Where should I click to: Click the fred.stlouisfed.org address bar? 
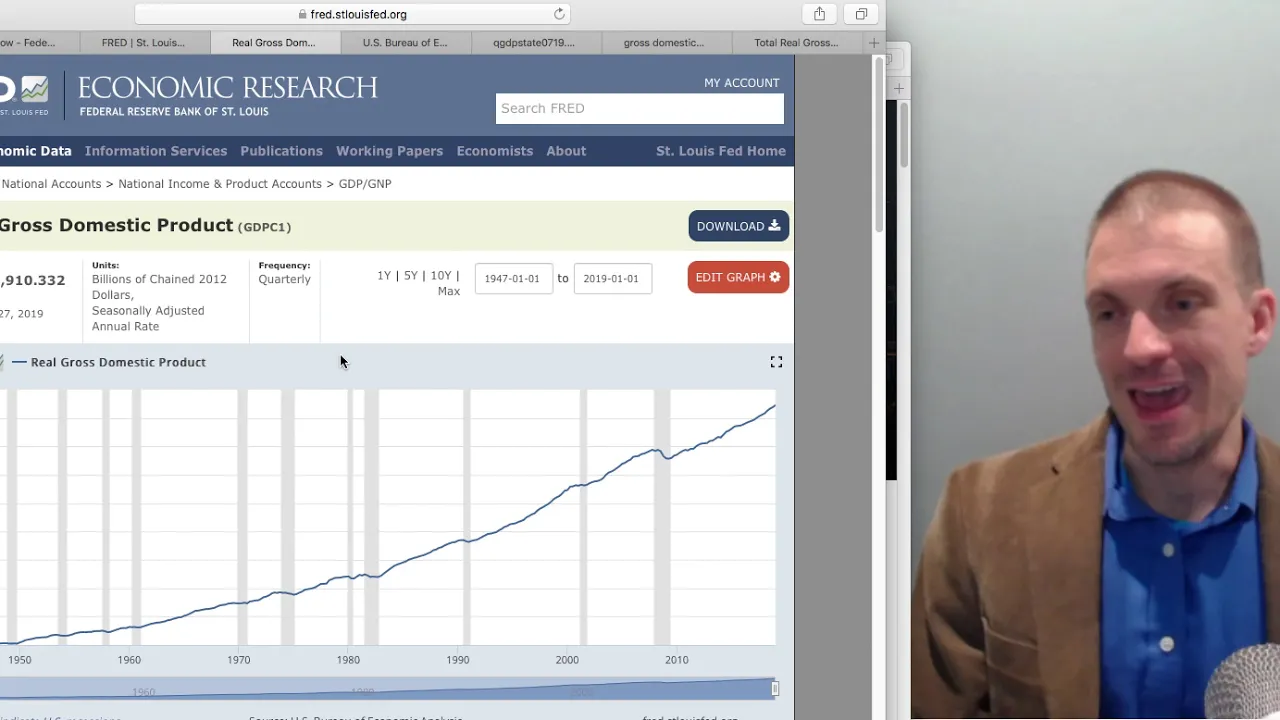352,14
